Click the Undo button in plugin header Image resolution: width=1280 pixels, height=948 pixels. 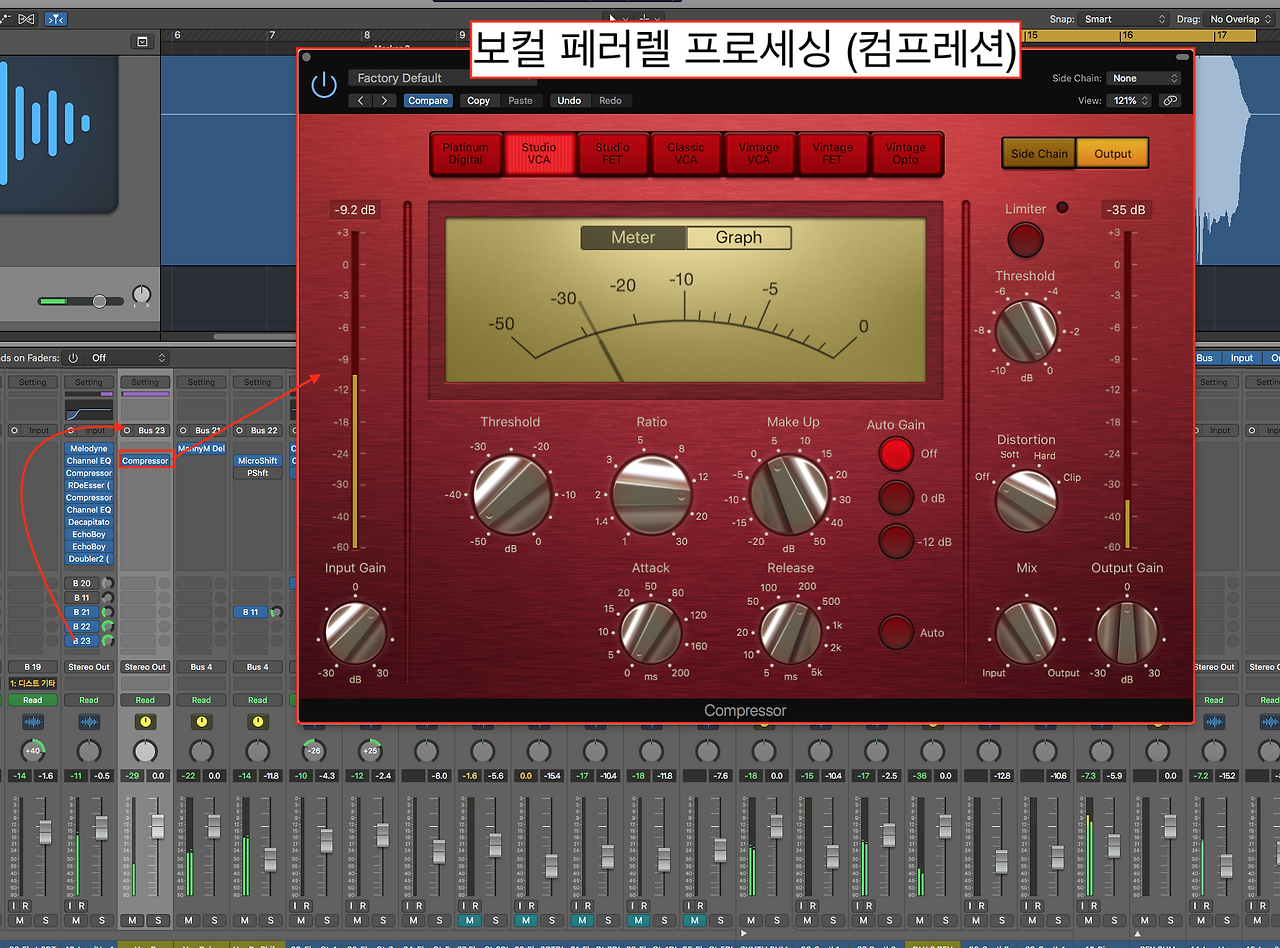tap(569, 101)
